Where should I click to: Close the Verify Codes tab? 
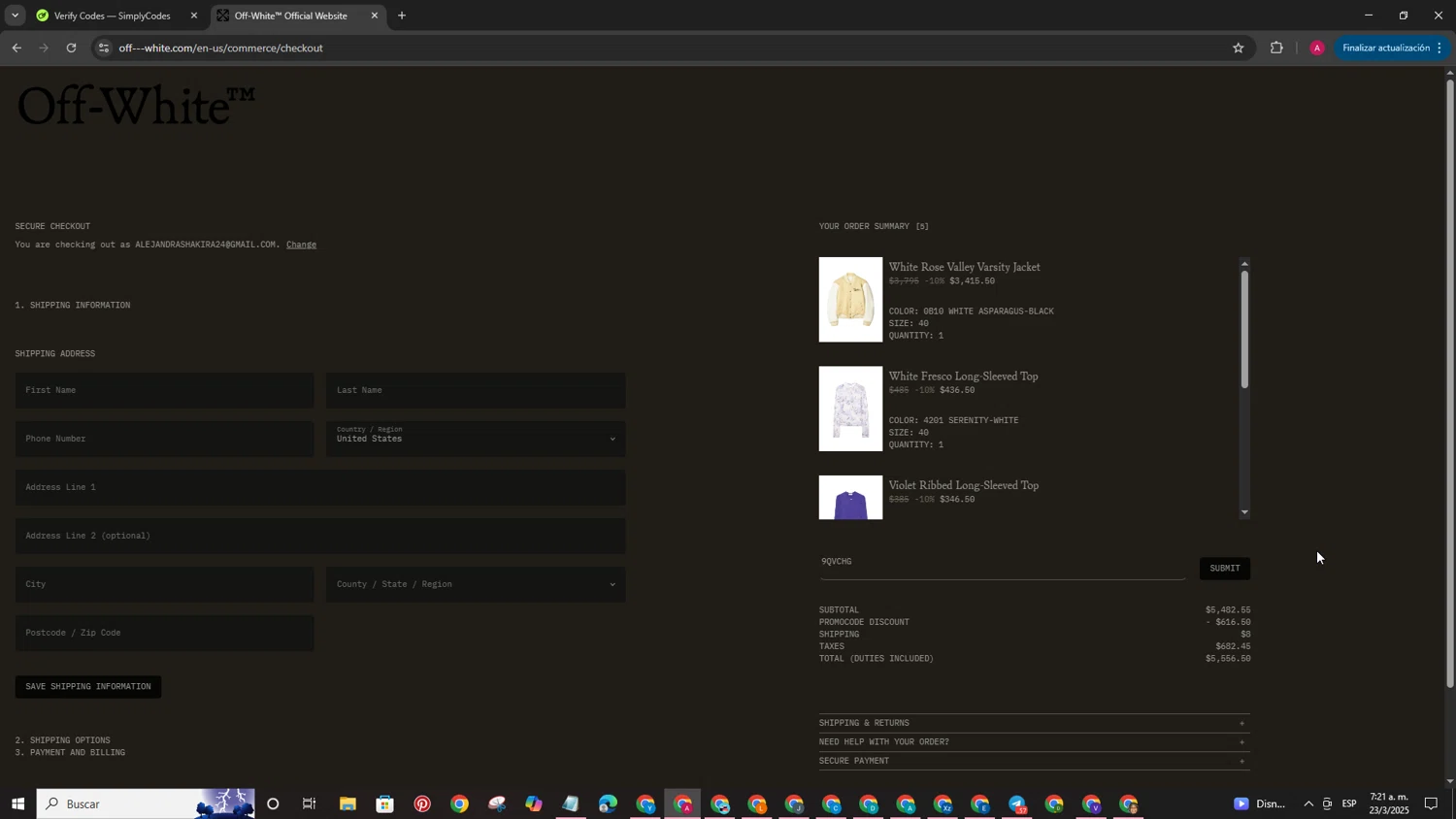point(193,16)
